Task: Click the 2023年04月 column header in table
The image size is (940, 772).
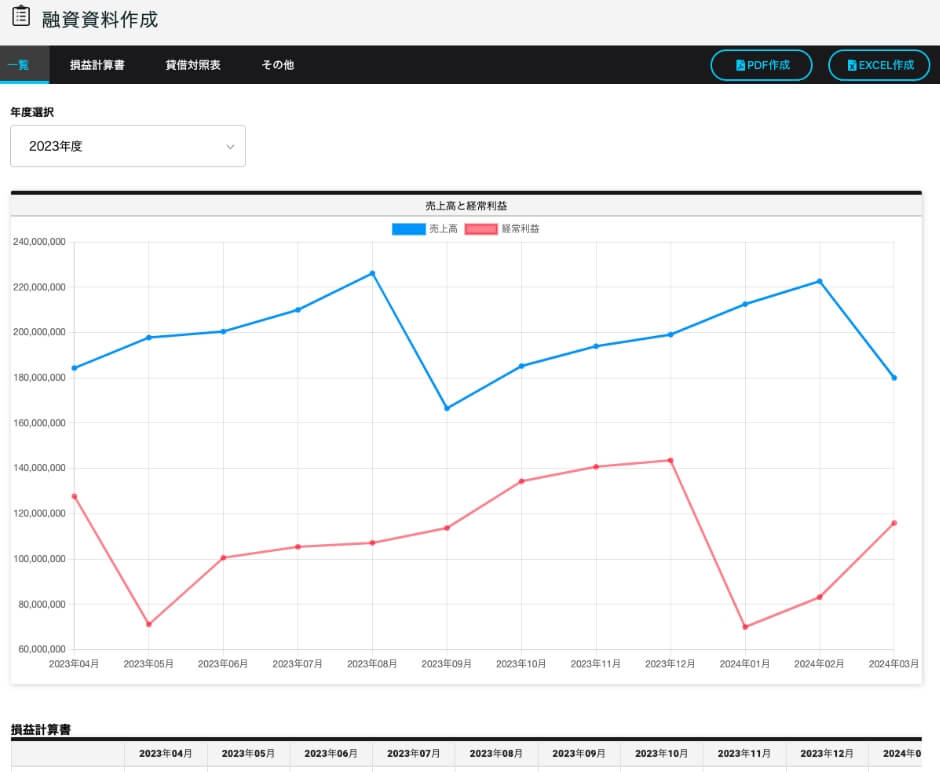Action: tap(165, 753)
